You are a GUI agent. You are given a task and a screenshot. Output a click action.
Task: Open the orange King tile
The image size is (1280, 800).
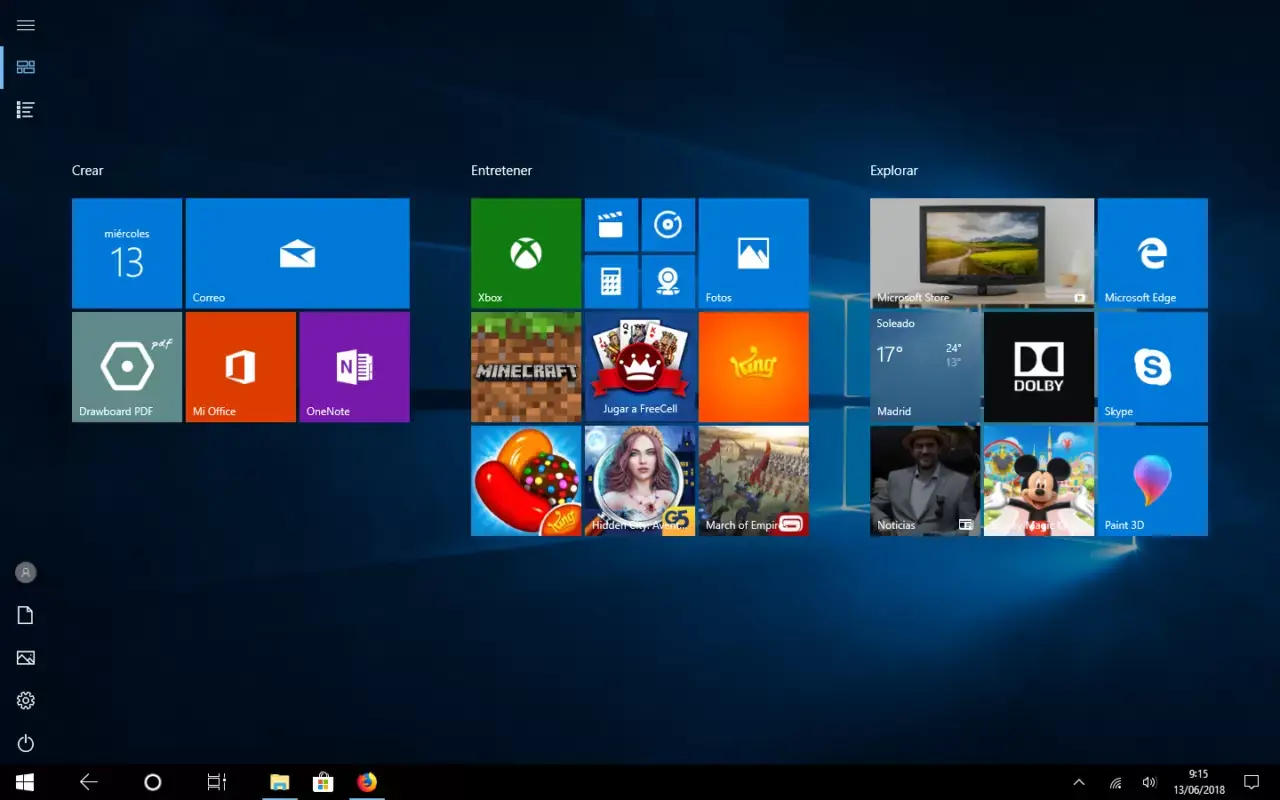point(754,367)
